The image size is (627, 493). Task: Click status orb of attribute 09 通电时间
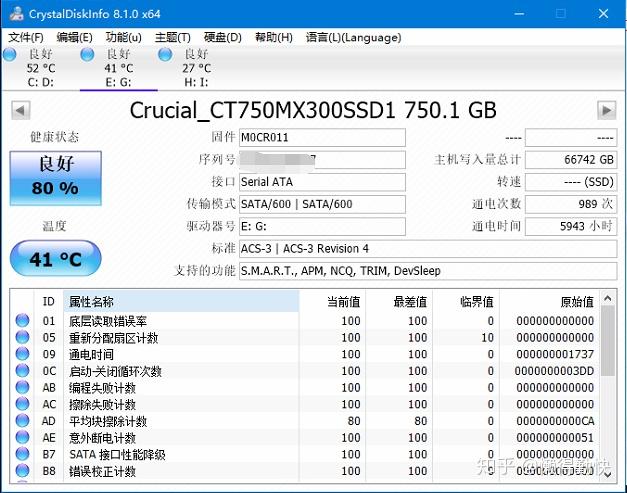22,354
